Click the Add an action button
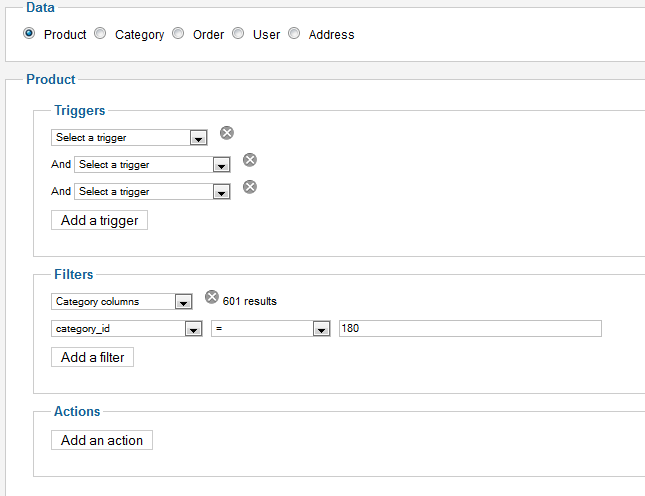Image resolution: width=645 pixels, height=496 pixels. (x=102, y=440)
